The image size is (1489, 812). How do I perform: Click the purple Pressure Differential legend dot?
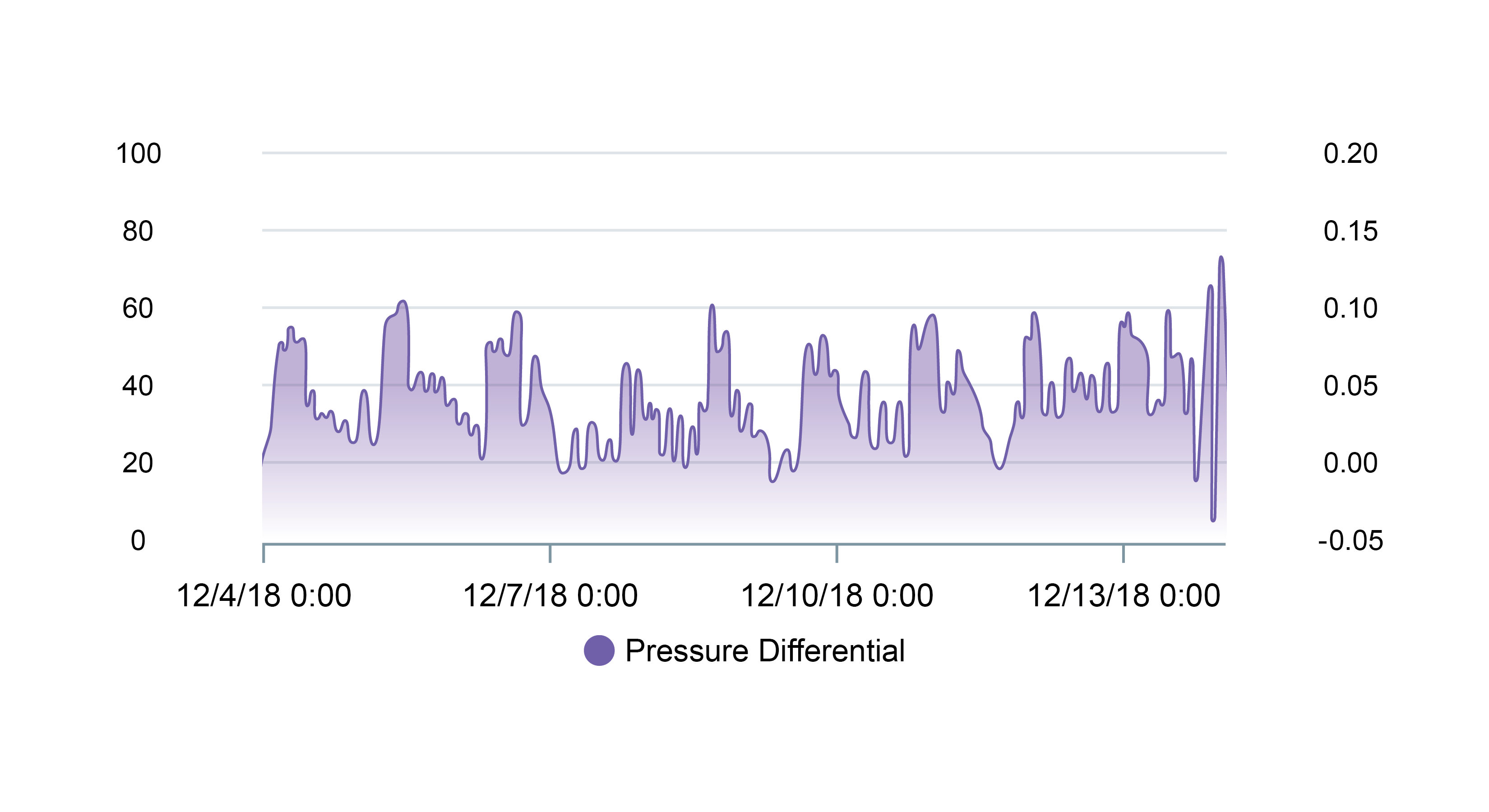599,650
